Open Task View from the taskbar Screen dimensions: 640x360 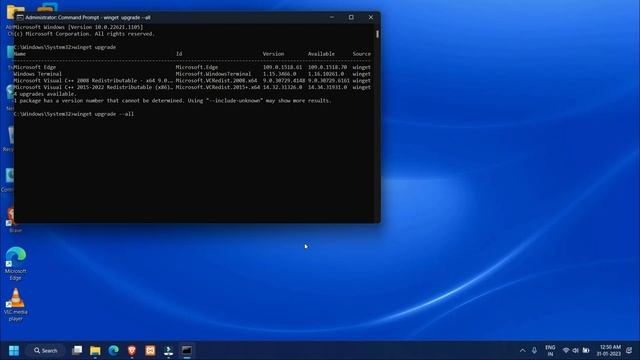point(77,351)
